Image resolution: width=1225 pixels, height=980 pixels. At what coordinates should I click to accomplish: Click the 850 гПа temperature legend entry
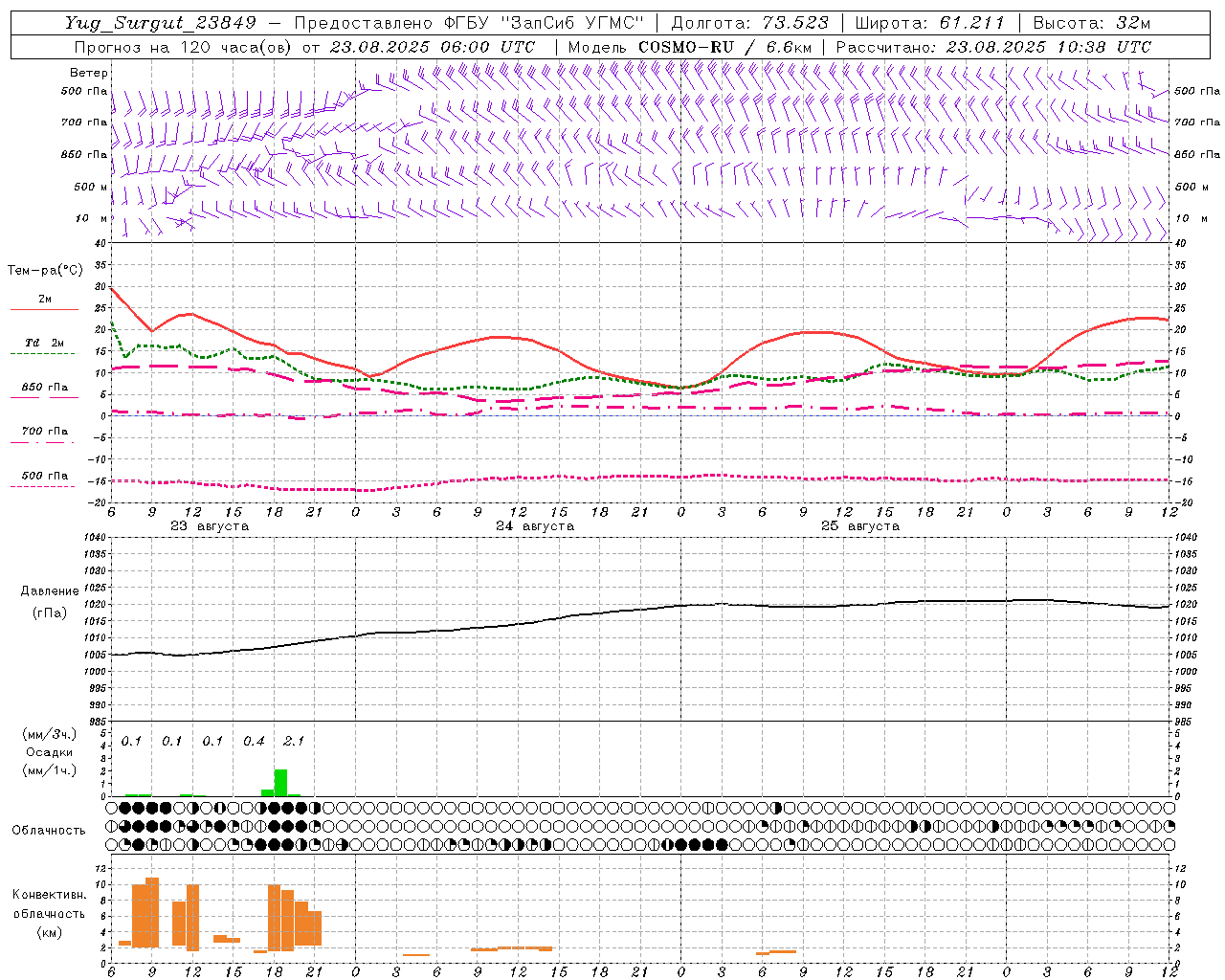pos(44,387)
